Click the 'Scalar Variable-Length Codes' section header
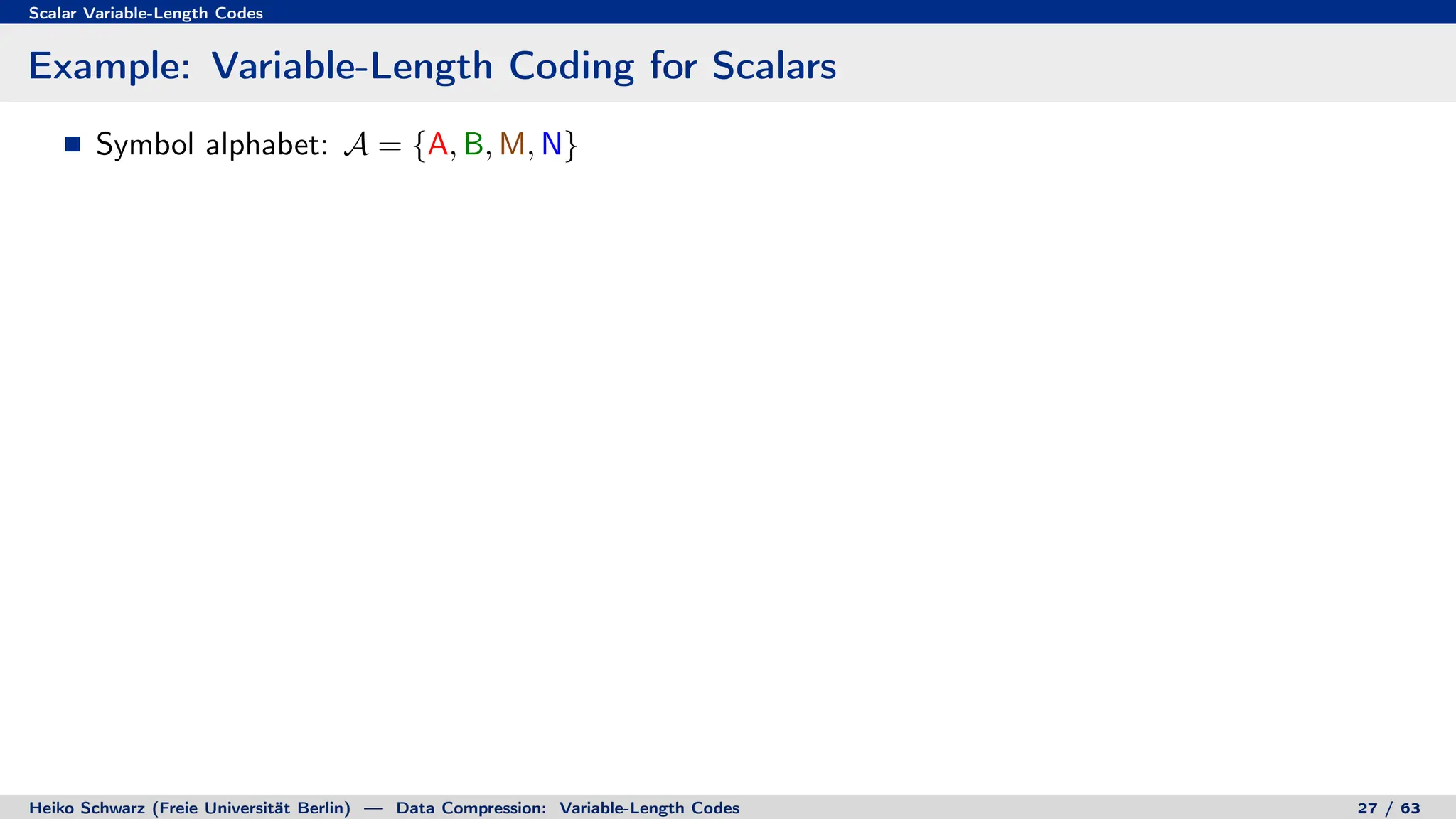 (146, 13)
